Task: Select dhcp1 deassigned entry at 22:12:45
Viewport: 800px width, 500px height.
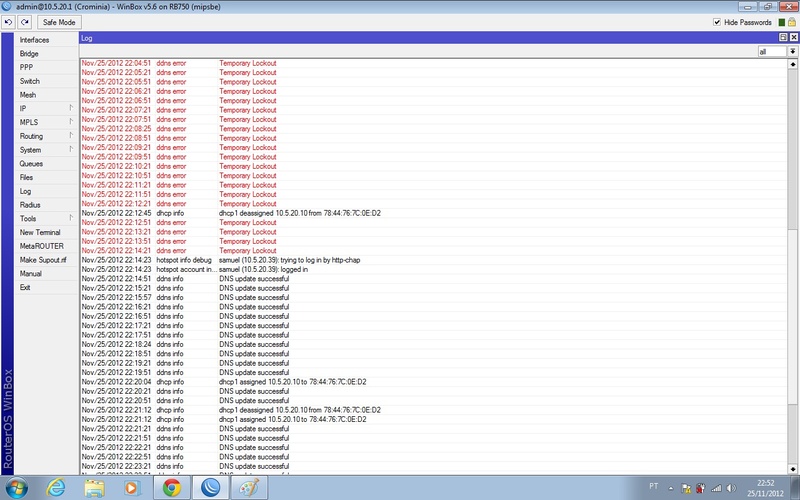Action: point(433,213)
